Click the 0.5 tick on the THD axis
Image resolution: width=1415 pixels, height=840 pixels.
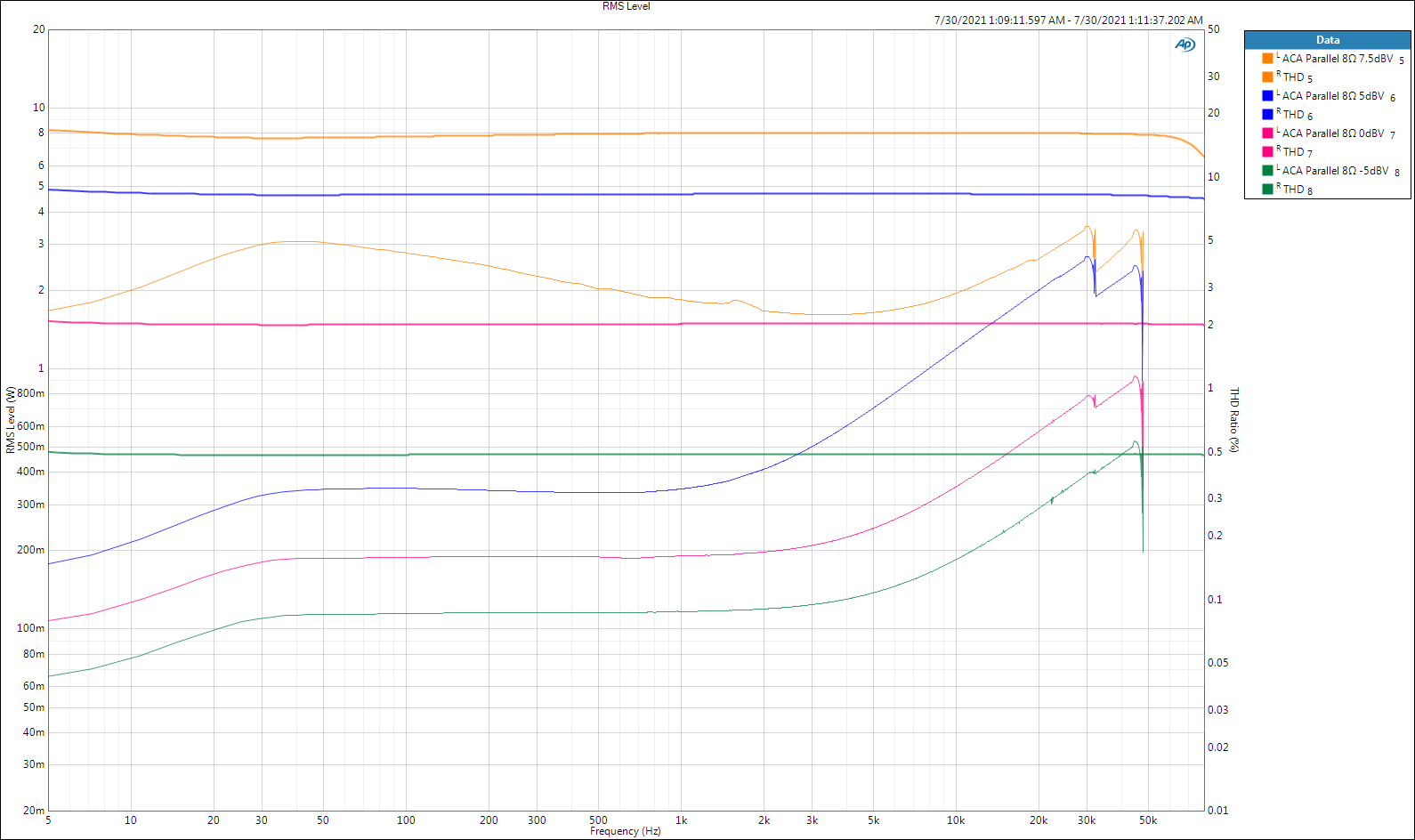[1215, 452]
